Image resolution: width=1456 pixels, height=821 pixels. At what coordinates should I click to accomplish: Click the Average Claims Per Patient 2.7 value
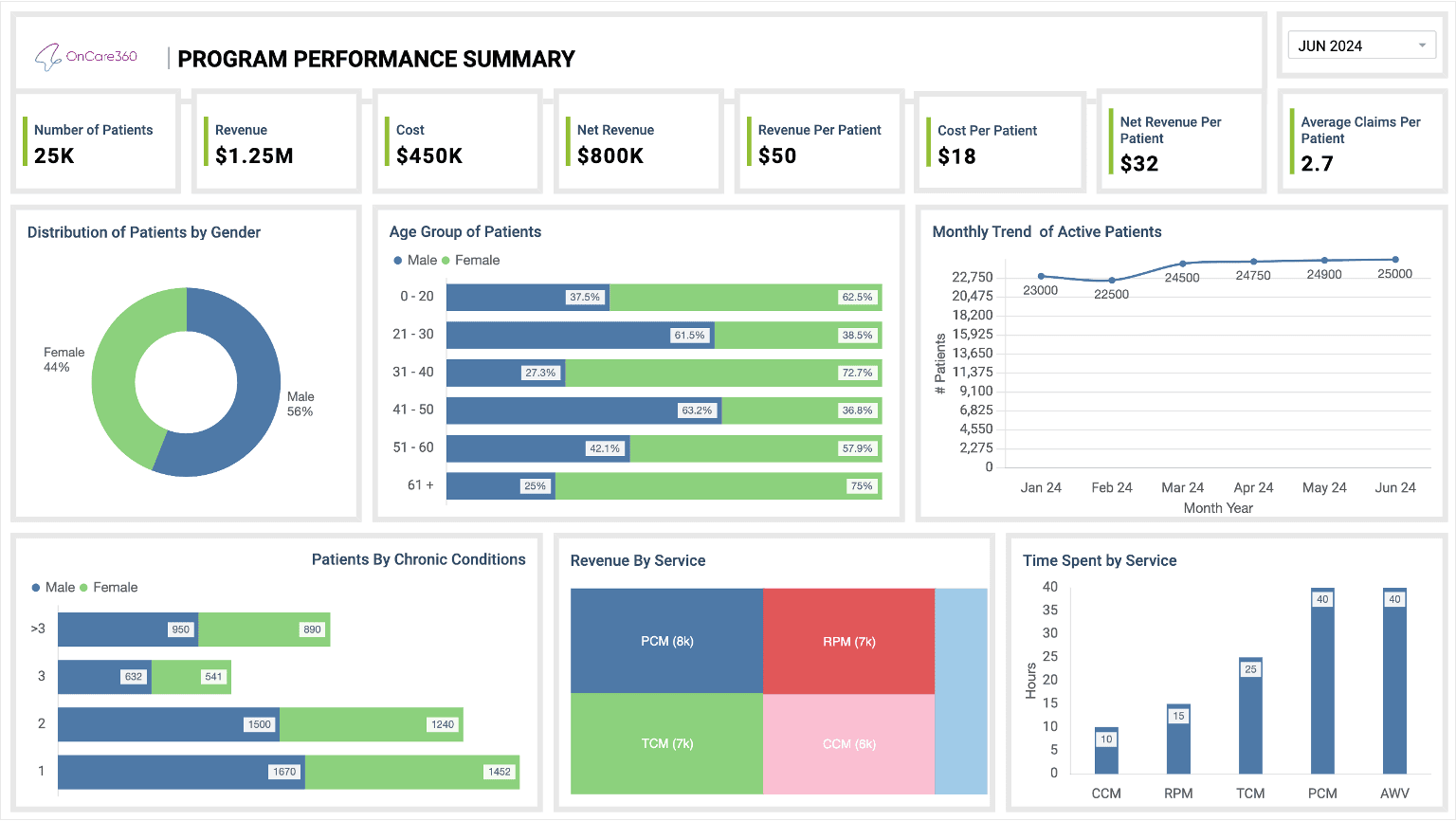(x=1318, y=164)
